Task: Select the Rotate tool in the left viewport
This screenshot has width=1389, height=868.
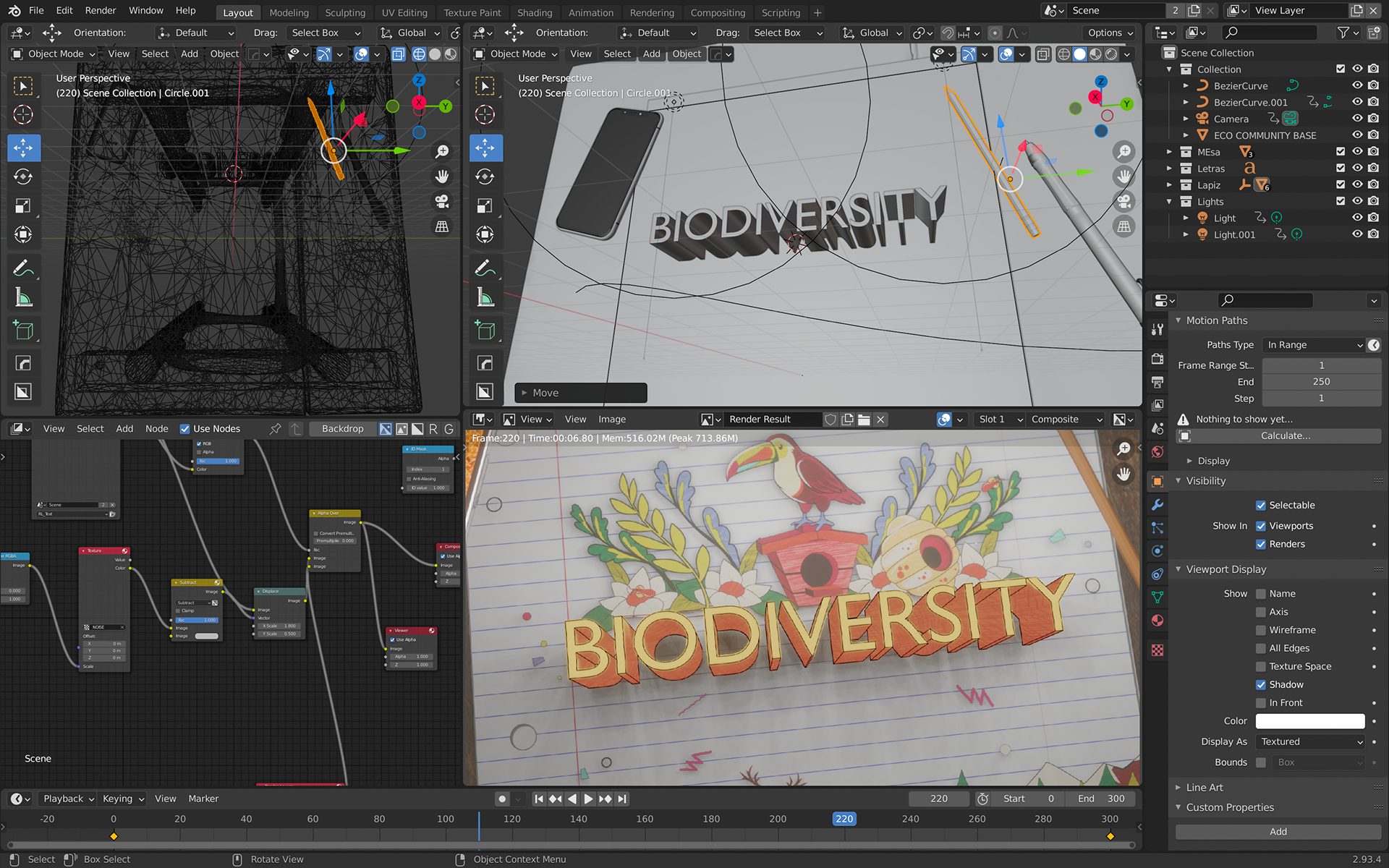Action: click(x=23, y=176)
